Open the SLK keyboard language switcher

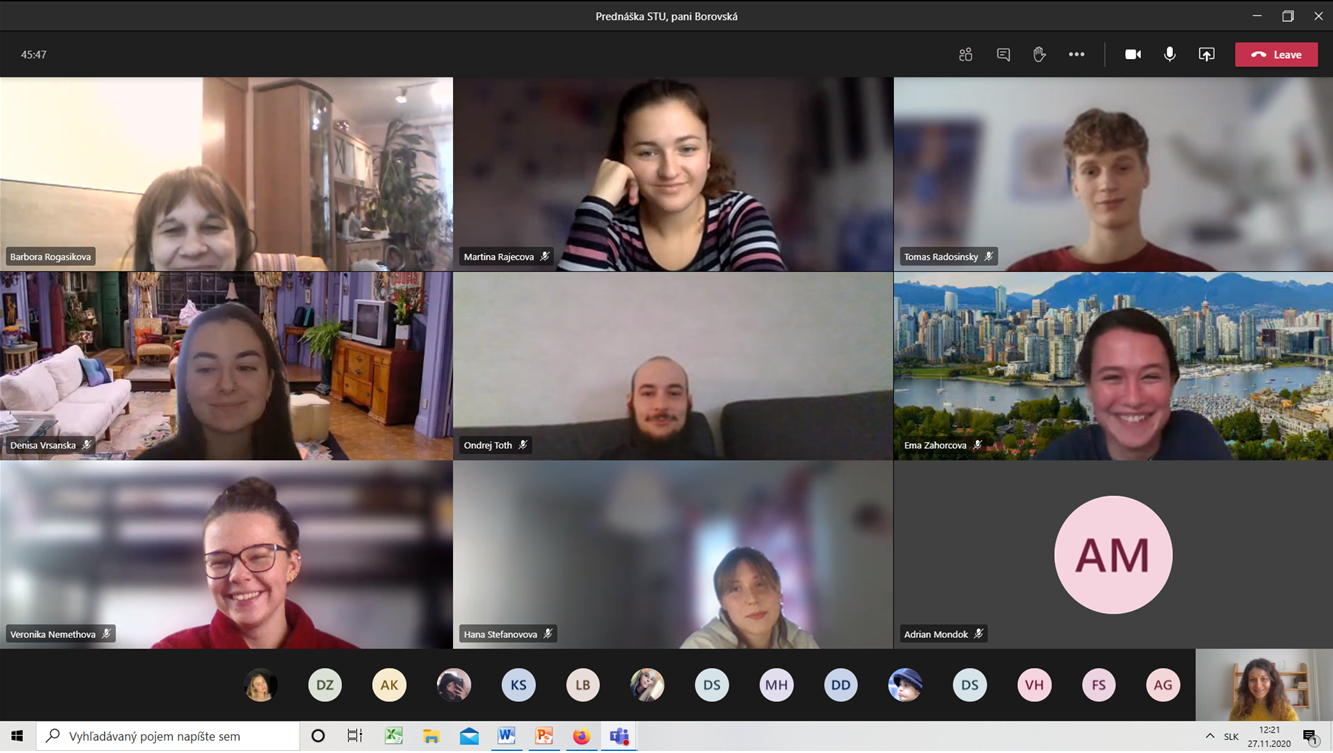coord(1231,736)
